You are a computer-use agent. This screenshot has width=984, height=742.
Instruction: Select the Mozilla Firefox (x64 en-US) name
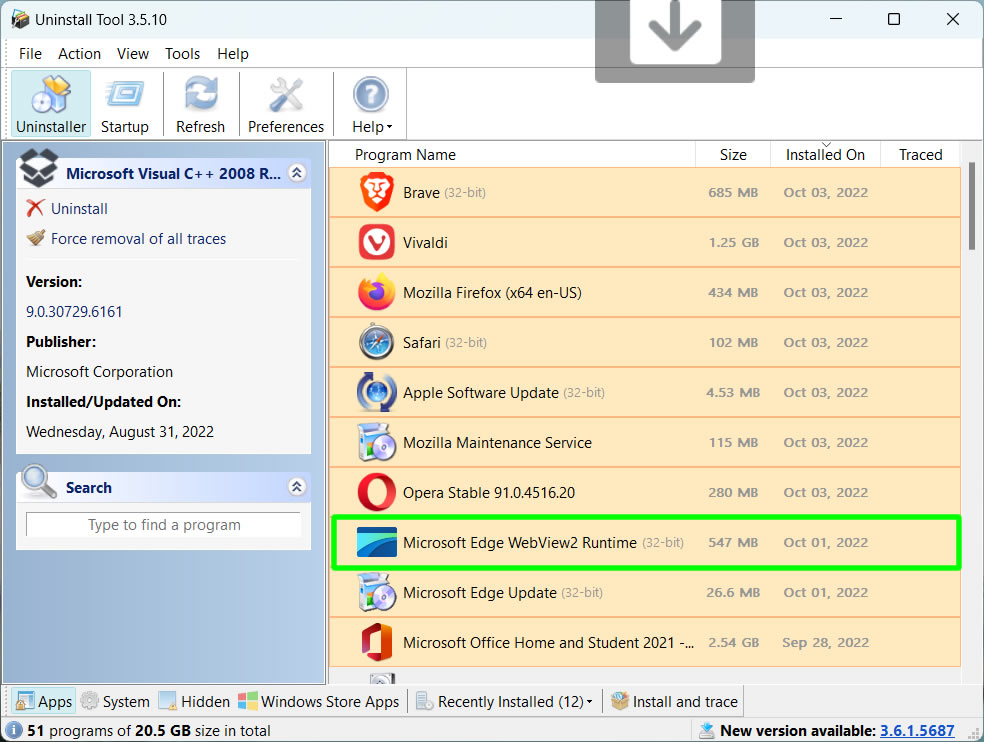pos(492,293)
